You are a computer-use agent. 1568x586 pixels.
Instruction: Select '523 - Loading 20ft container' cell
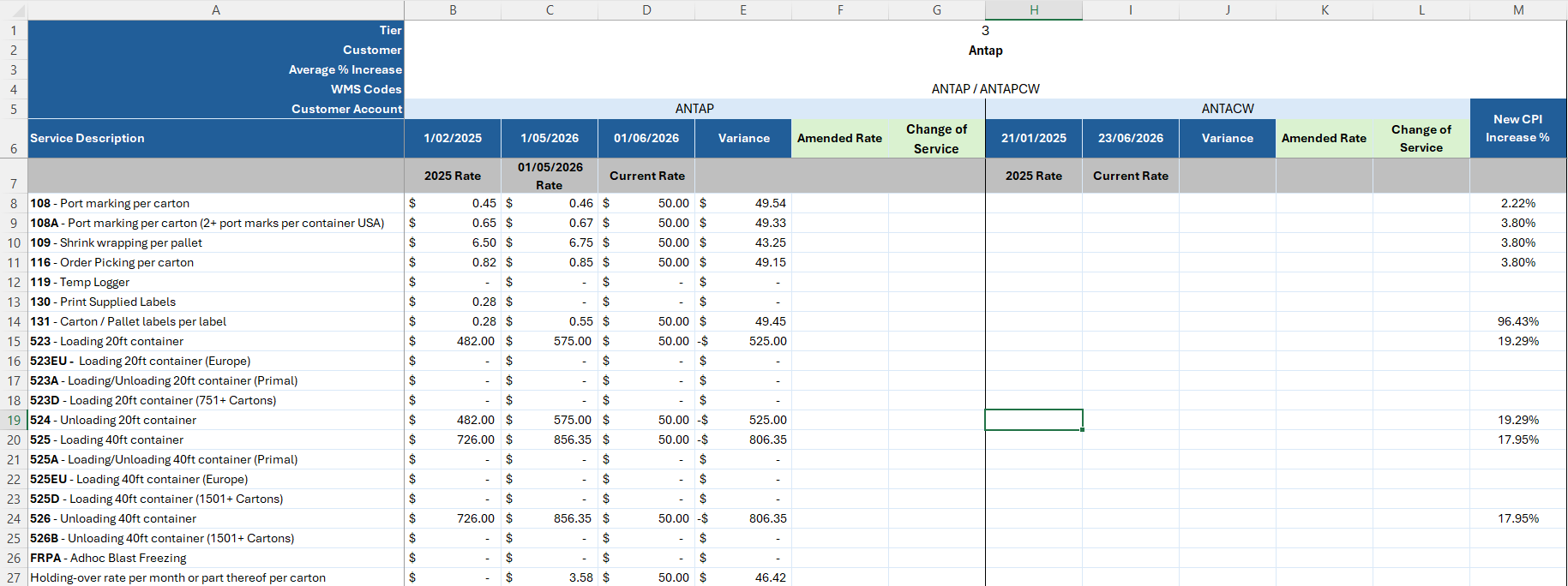216,341
